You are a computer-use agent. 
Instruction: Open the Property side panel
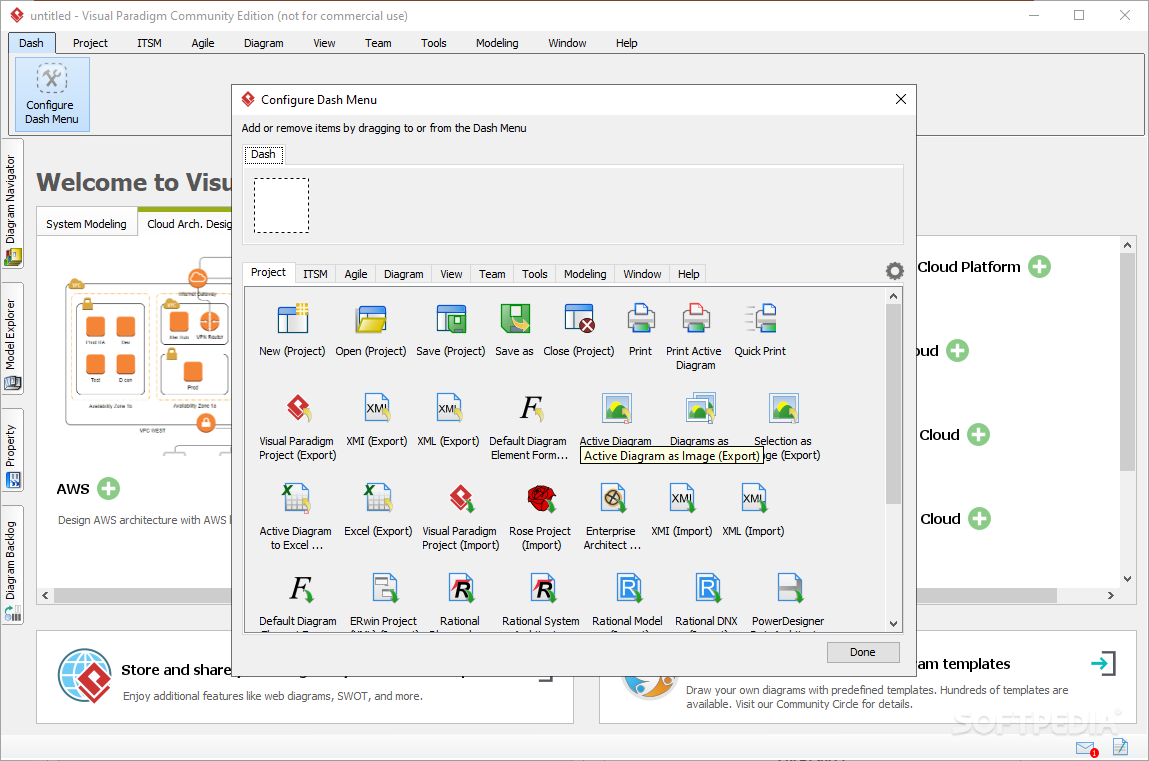[12, 450]
